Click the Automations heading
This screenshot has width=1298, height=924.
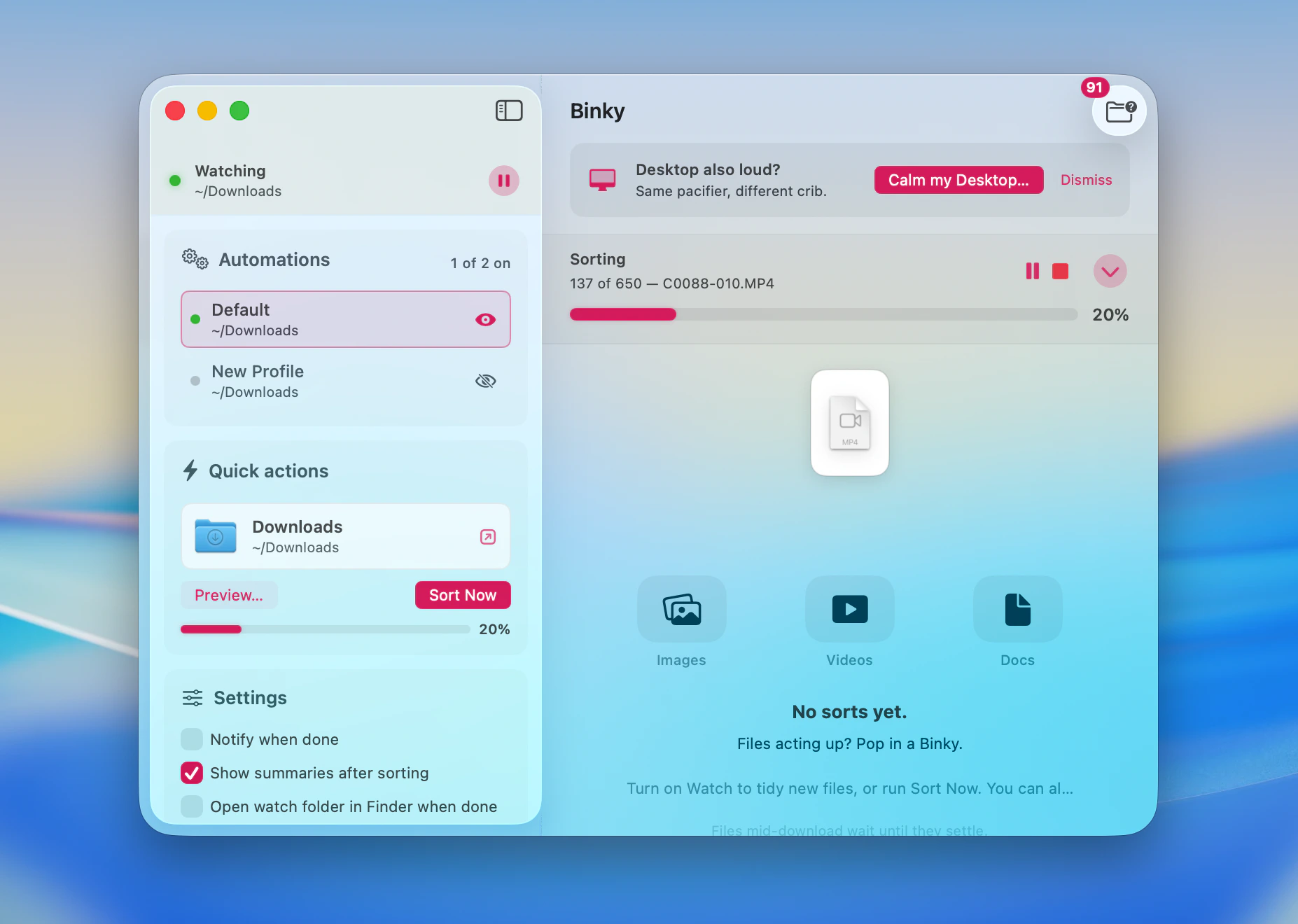274,260
